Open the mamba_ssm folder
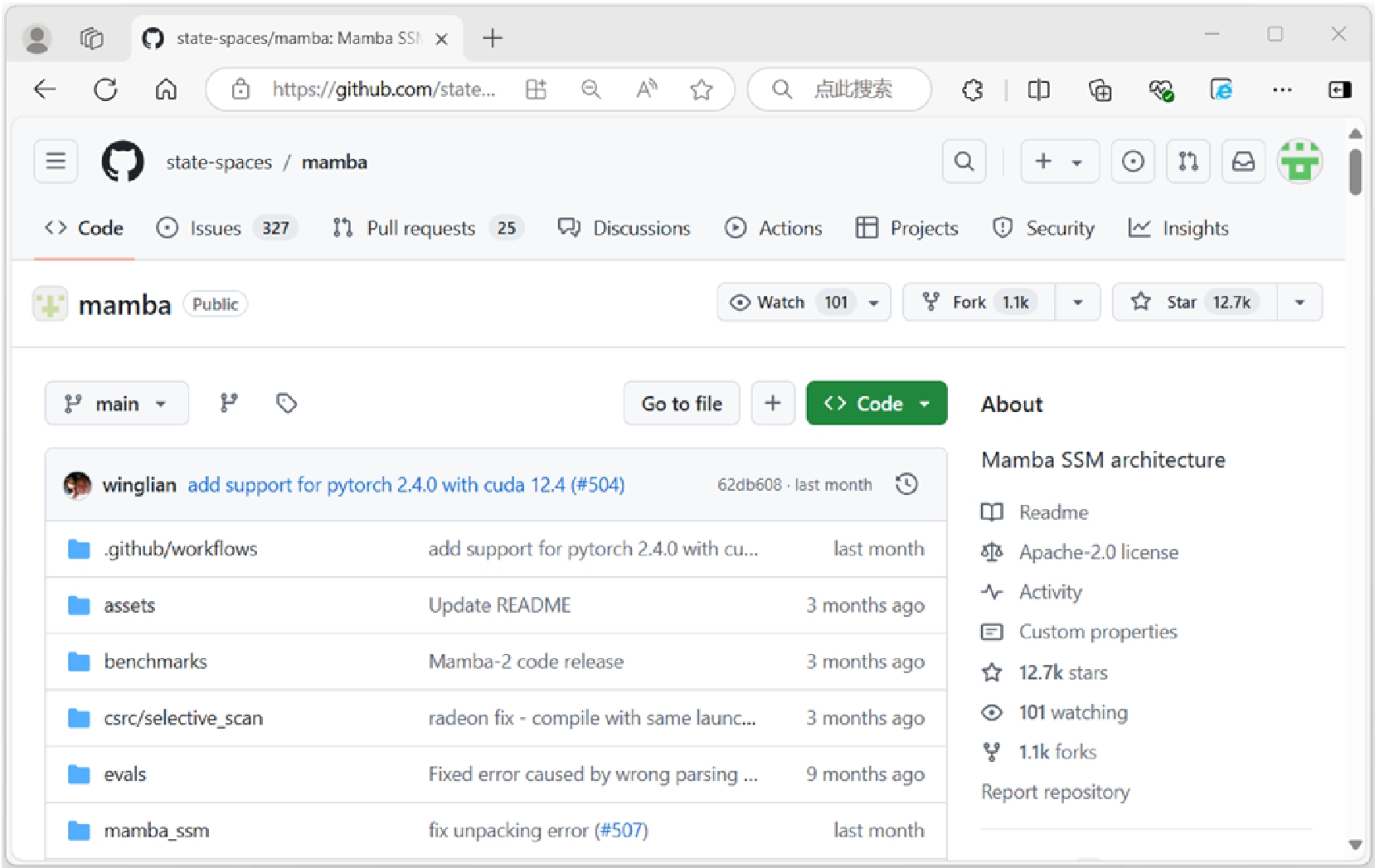1375x868 pixels. [x=157, y=831]
